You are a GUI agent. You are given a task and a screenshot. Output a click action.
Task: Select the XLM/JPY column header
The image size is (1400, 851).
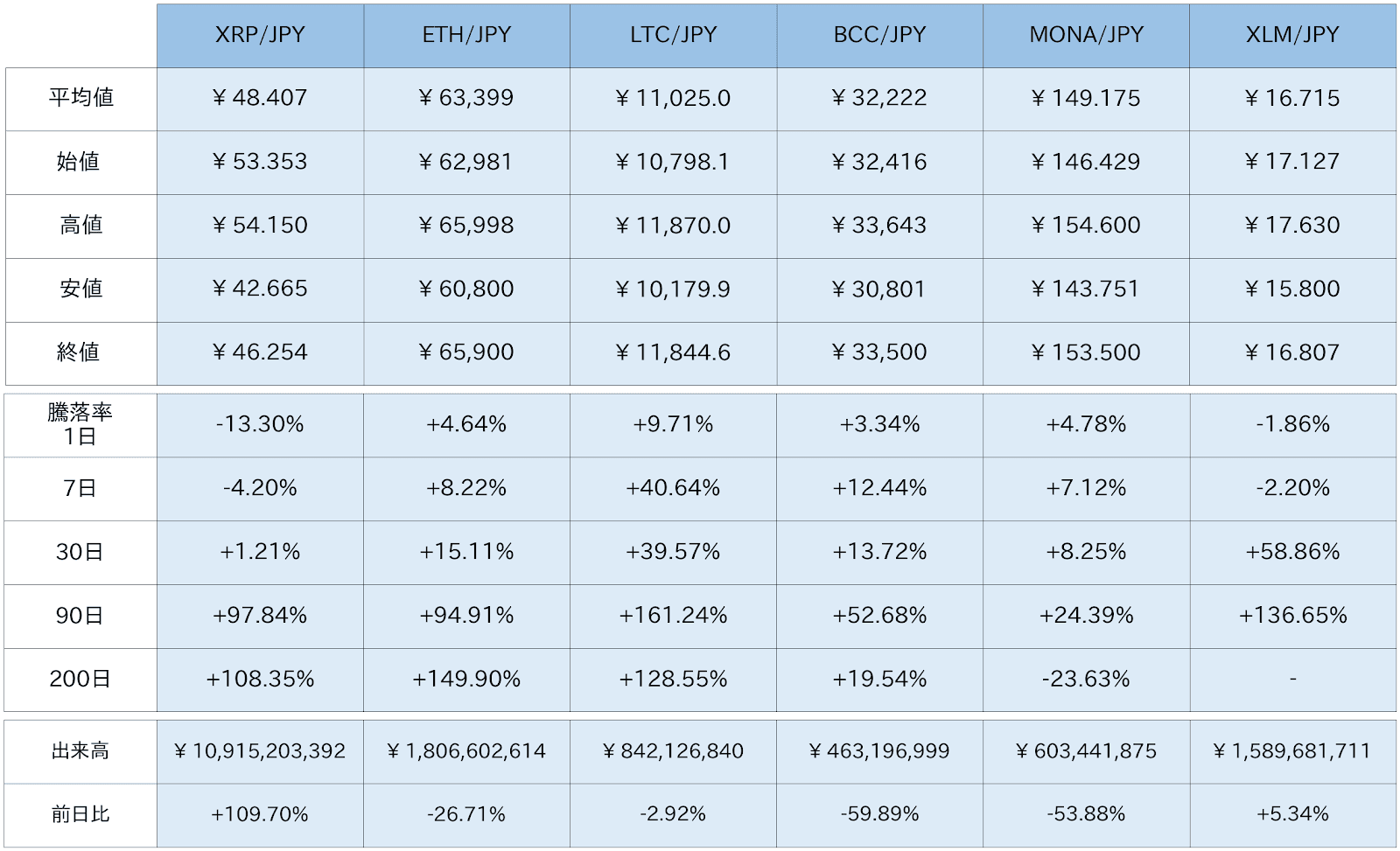point(1292,35)
